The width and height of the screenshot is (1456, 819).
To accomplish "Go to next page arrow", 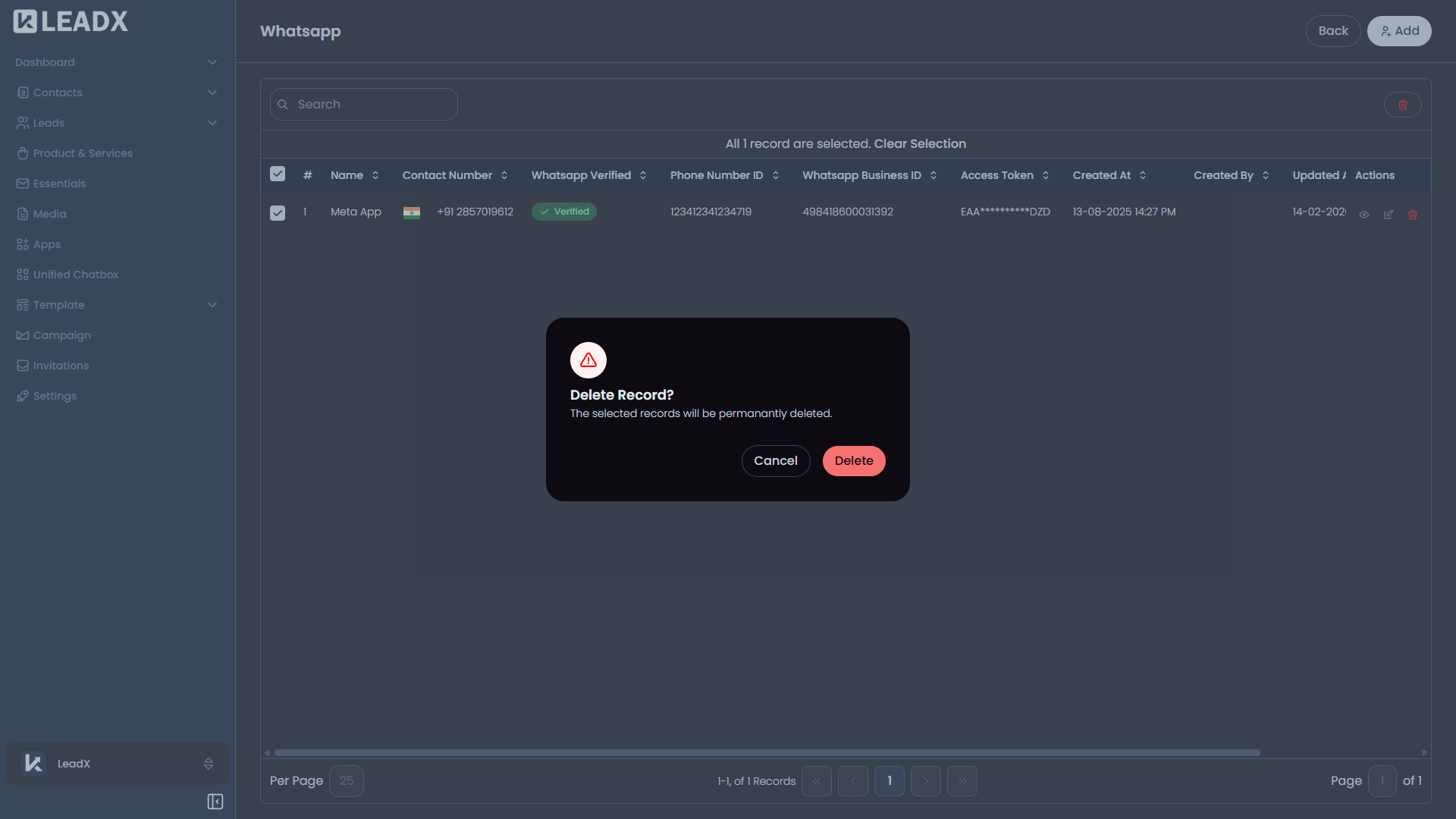I will point(925,781).
